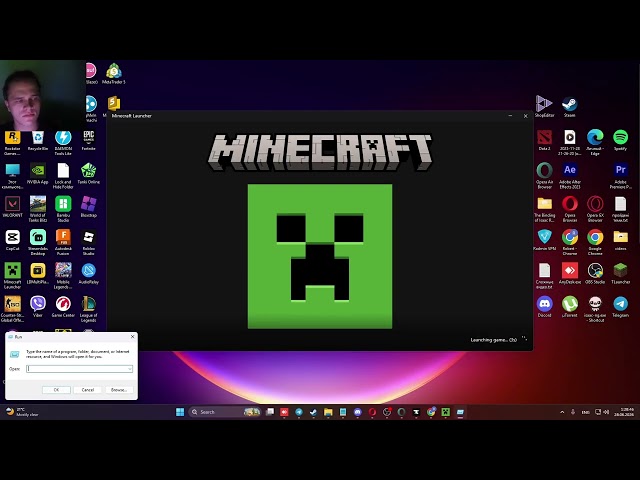Select the OBS Studio desktop icon
This screenshot has width=640, height=480.
(595, 274)
